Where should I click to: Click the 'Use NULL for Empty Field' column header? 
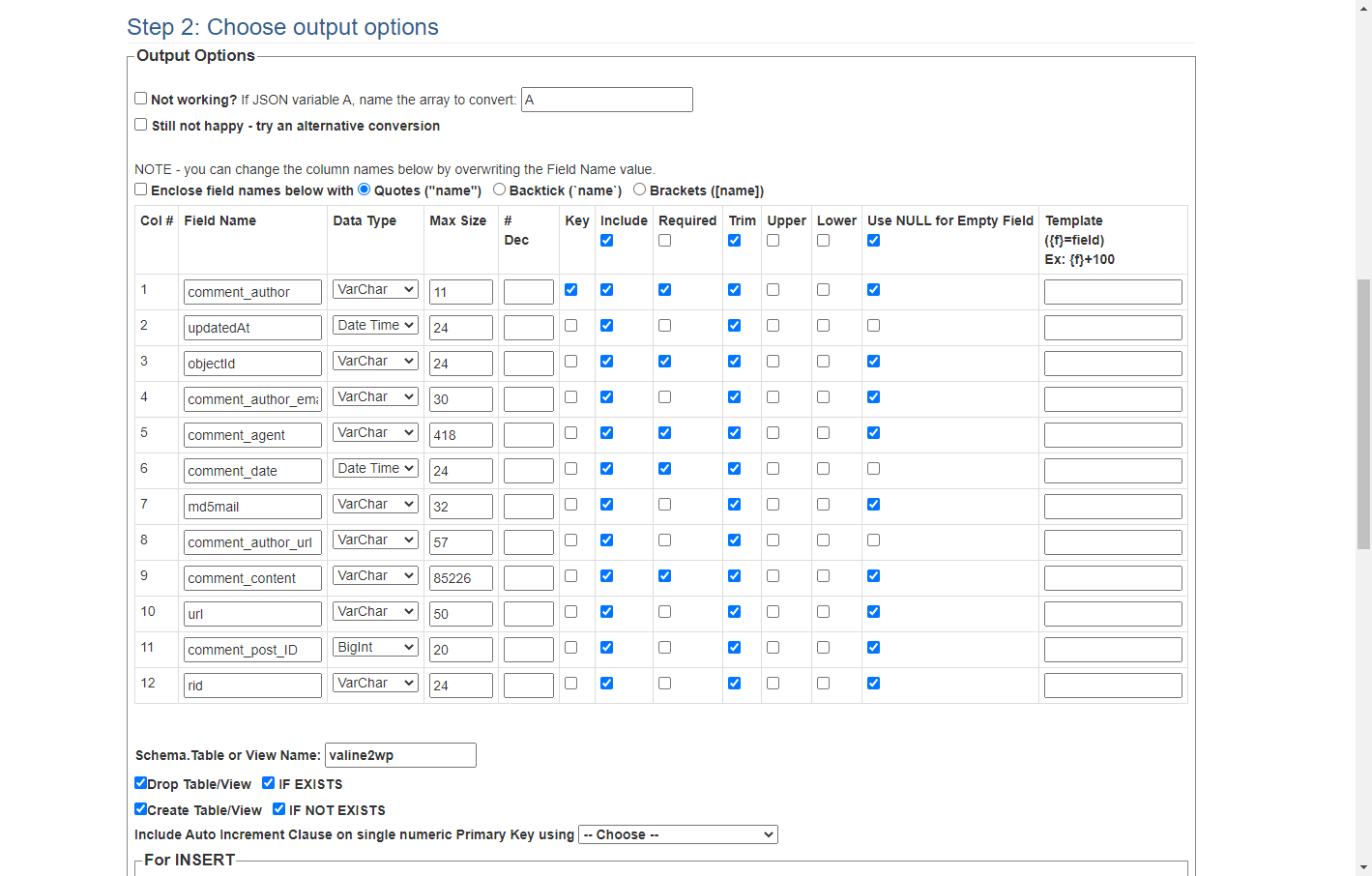point(950,220)
